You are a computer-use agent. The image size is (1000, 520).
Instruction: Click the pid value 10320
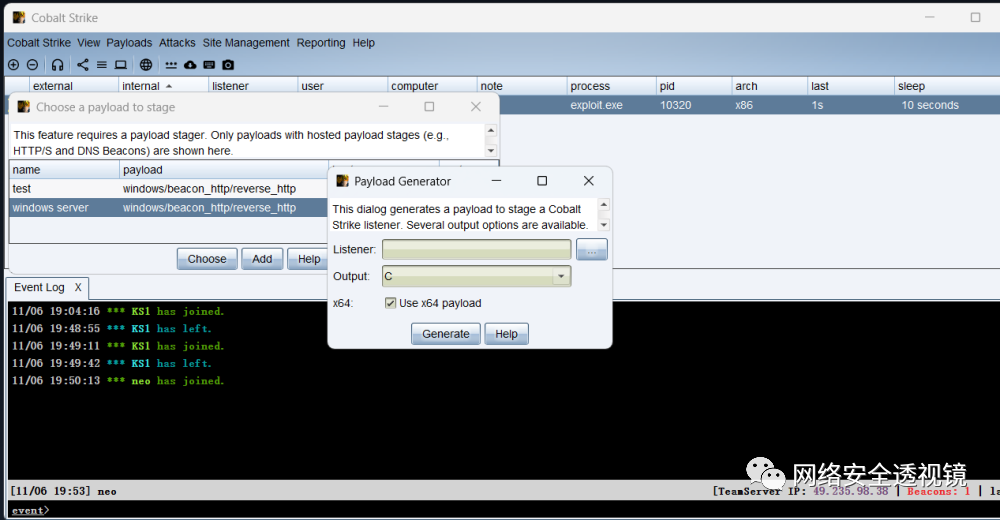pyautogui.click(x=675, y=105)
